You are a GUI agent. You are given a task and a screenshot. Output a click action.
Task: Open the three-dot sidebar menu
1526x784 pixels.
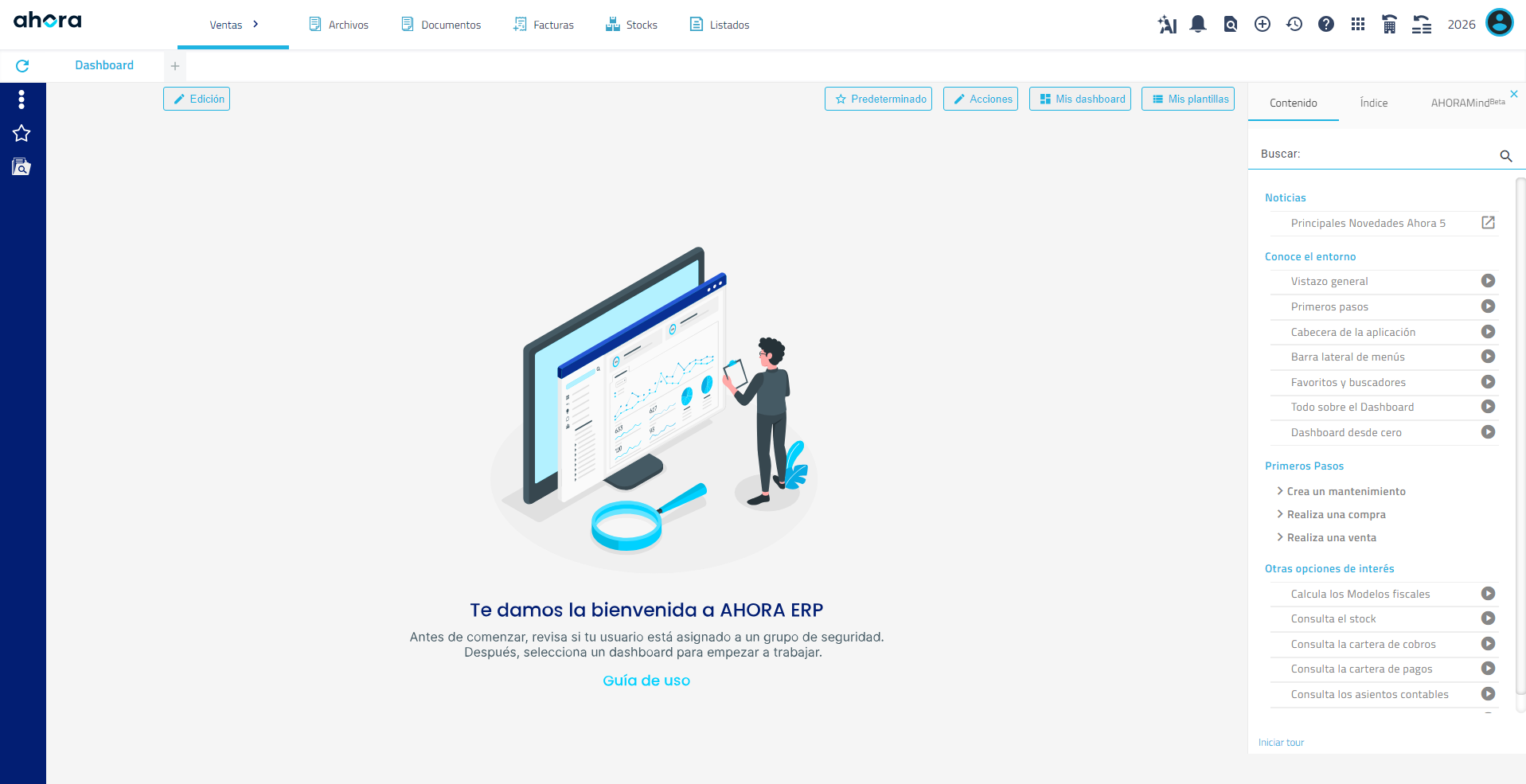pos(21,99)
